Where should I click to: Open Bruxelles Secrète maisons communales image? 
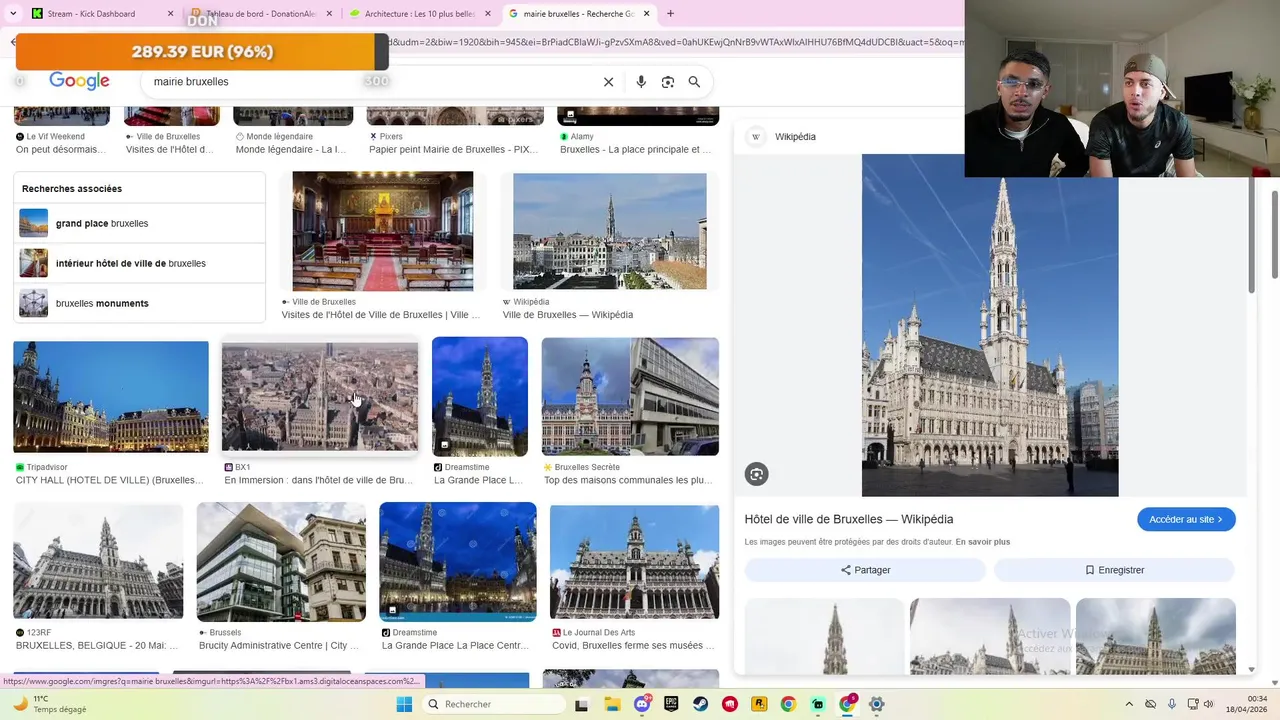pos(630,397)
